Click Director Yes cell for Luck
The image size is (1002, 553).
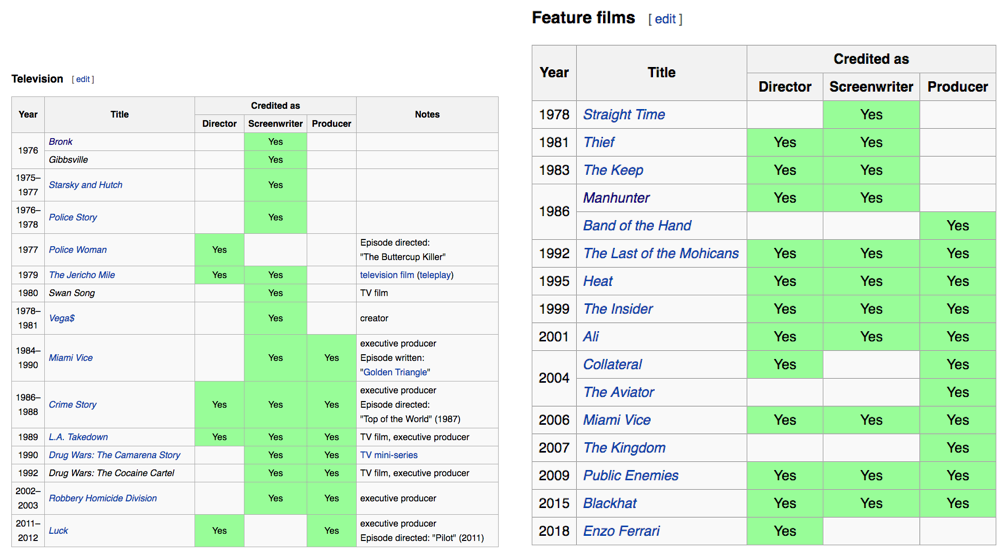[x=219, y=531]
